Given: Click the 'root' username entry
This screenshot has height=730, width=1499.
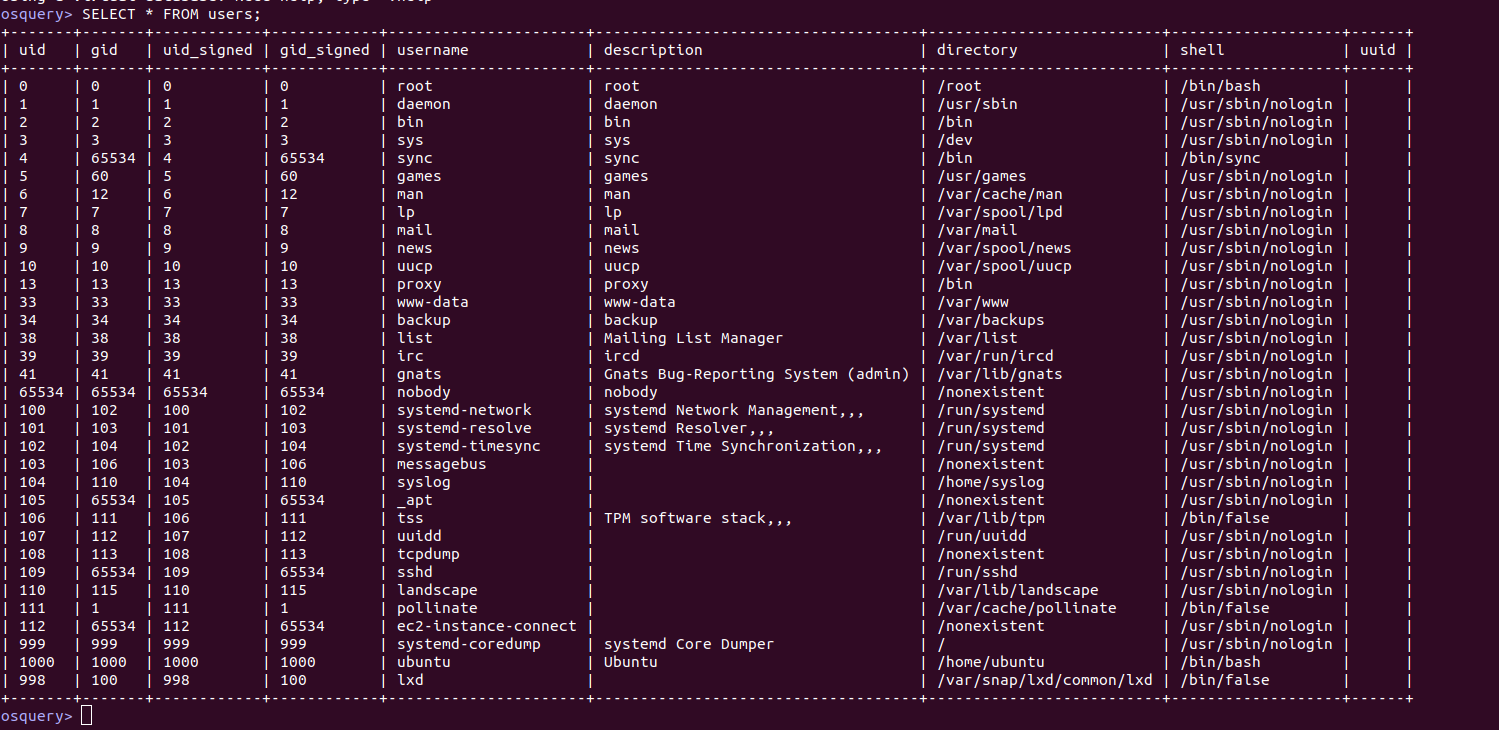Looking at the screenshot, I should tap(415, 86).
